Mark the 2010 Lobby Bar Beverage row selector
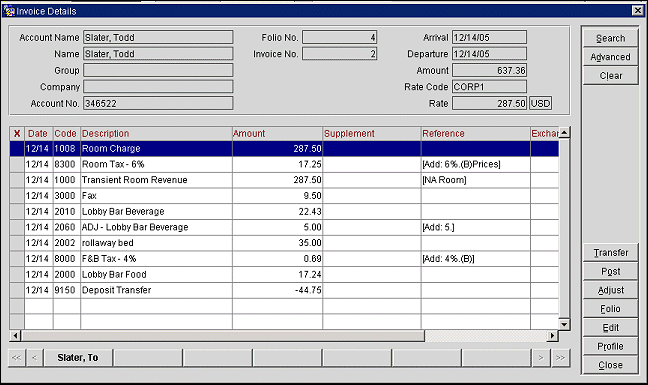Viewport: 648px width, 385px height. (17, 212)
